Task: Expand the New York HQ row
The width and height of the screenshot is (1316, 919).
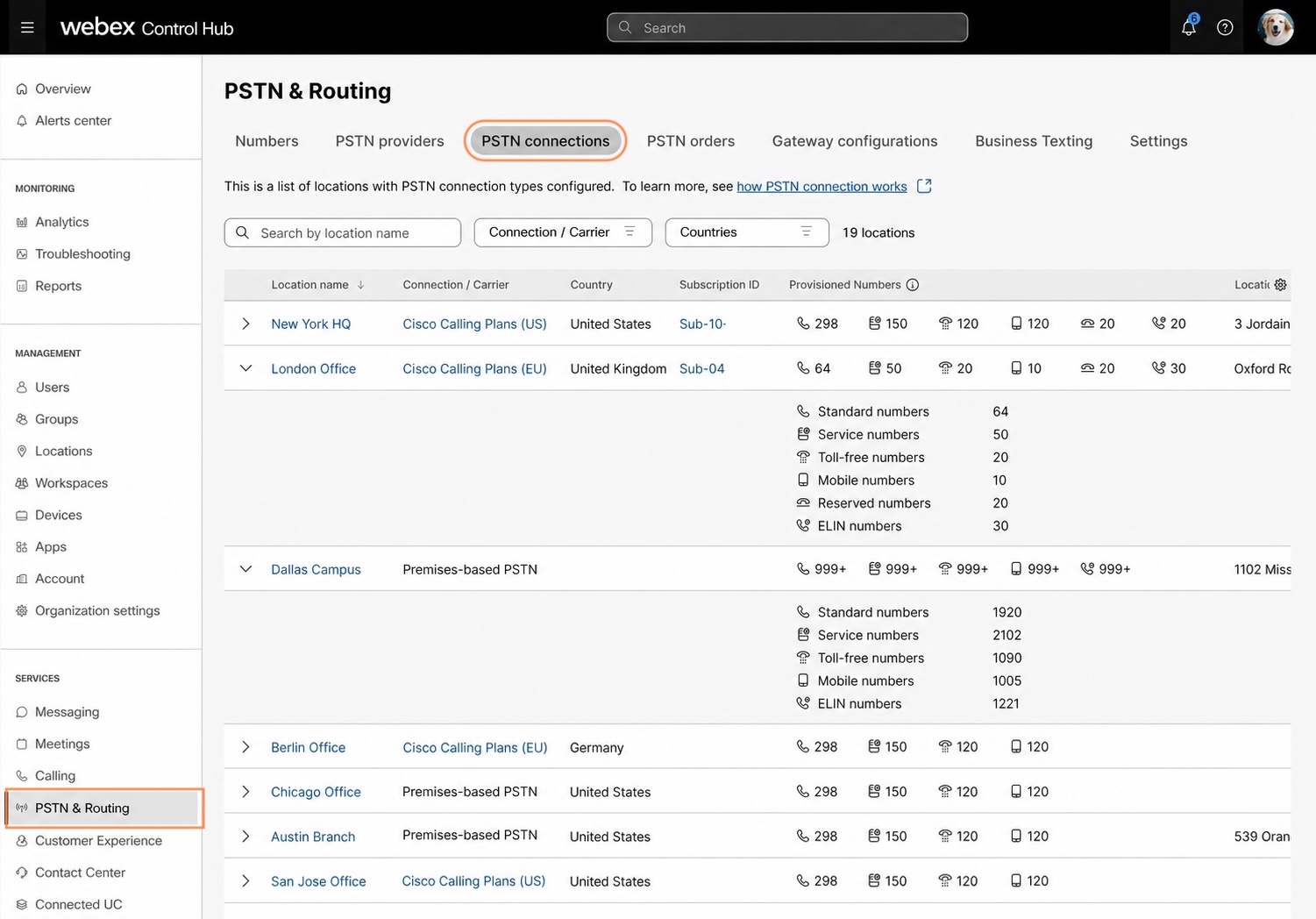Action: (245, 324)
